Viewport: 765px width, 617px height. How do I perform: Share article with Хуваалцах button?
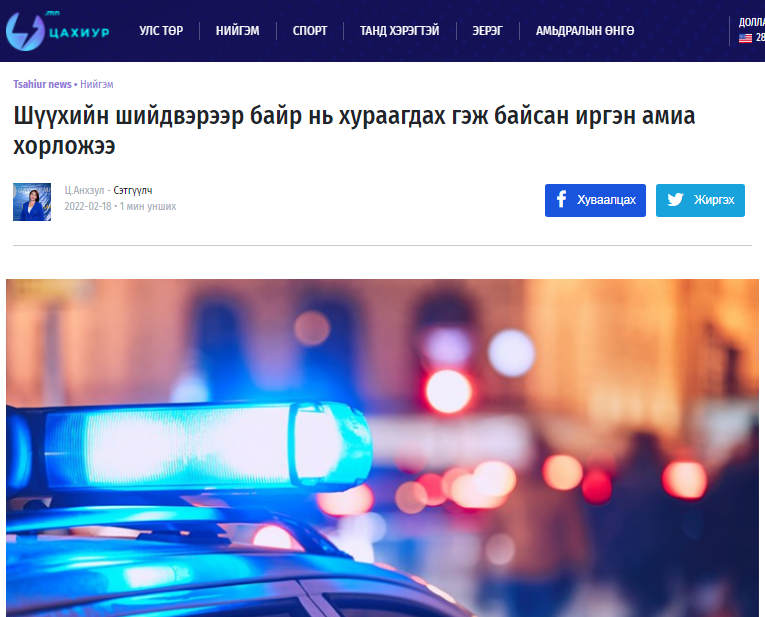point(595,200)
